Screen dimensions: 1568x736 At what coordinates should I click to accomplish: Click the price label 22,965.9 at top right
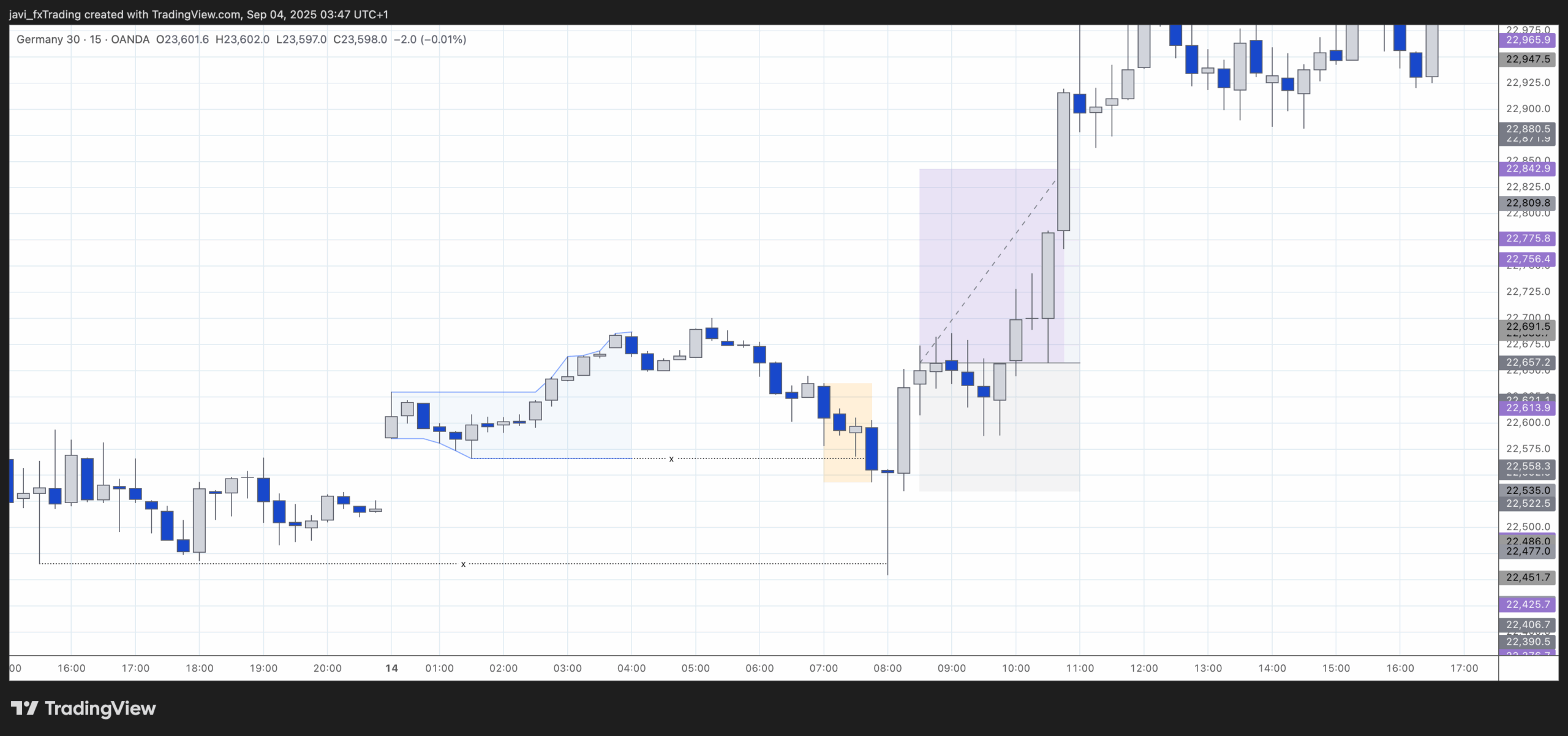1528,39
